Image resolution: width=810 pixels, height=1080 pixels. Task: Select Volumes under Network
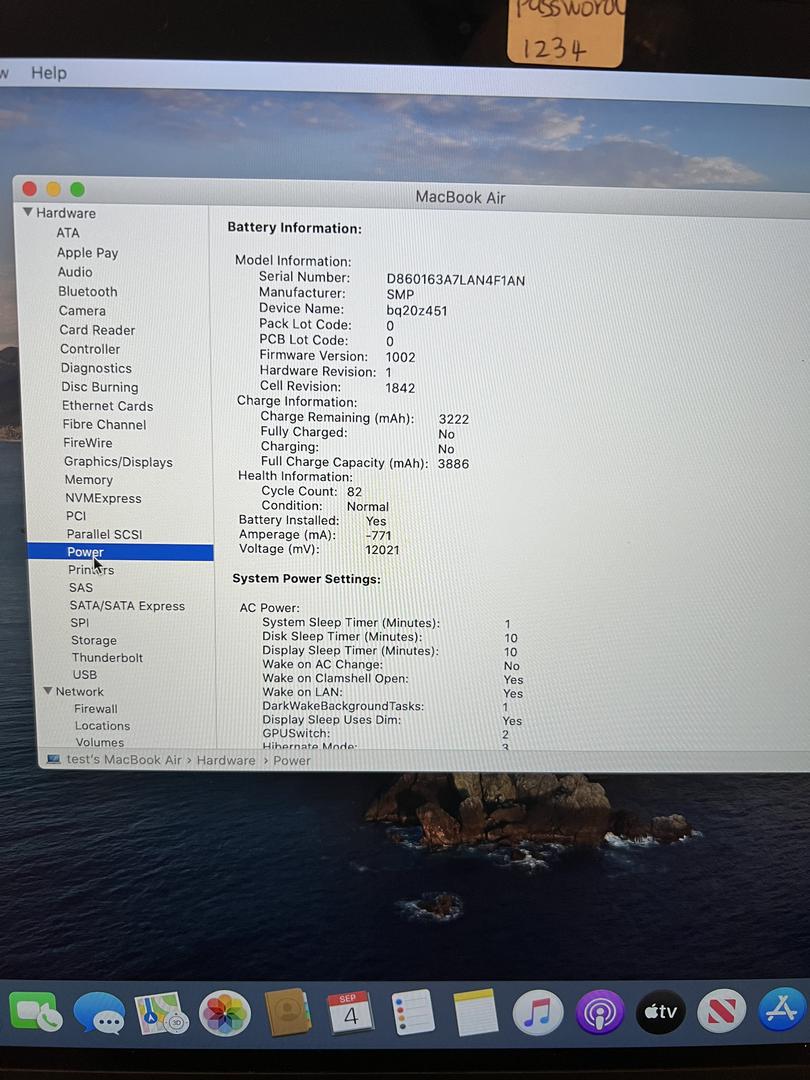point(100,742)
